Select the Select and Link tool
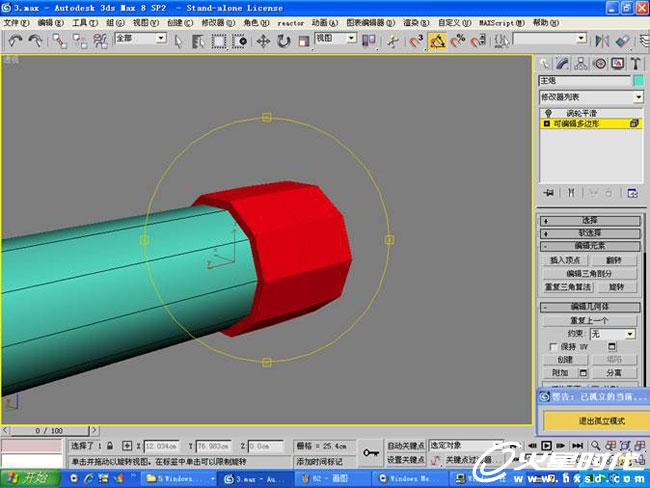 (x=59, y=41)
